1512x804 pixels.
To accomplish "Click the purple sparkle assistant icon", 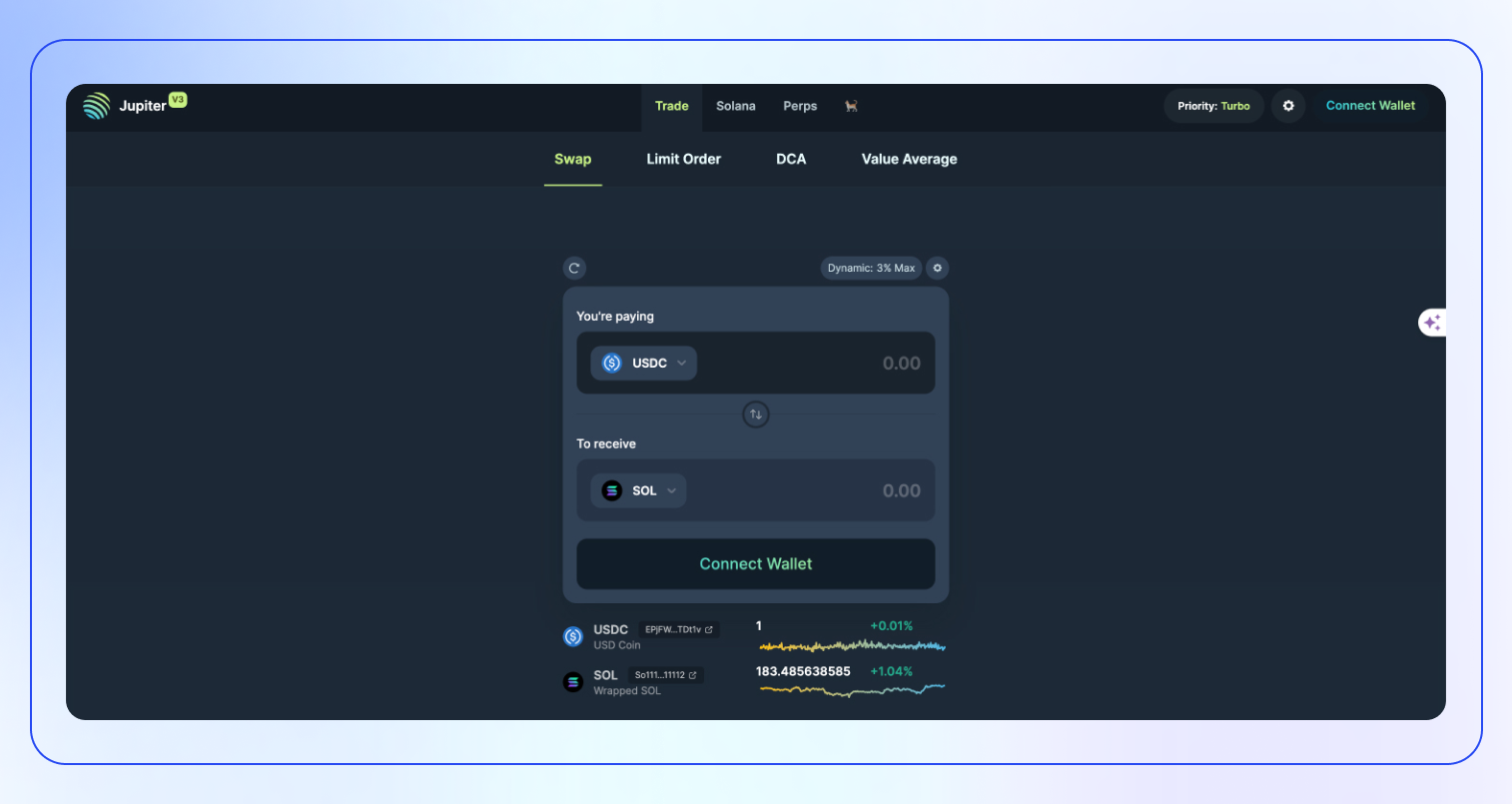I will point(1432,323).
